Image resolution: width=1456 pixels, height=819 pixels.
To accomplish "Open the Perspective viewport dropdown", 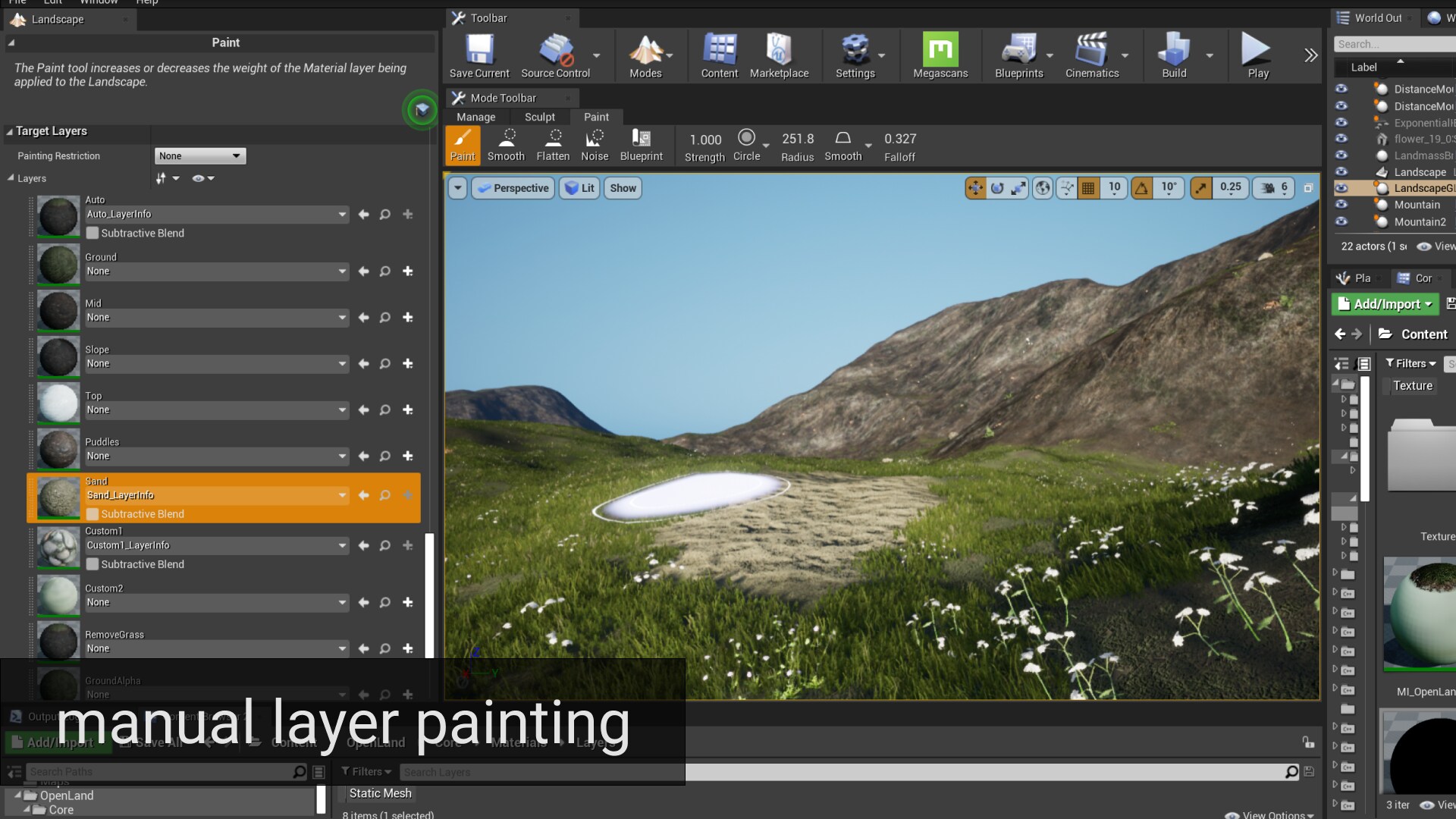I will click(513, 188).
